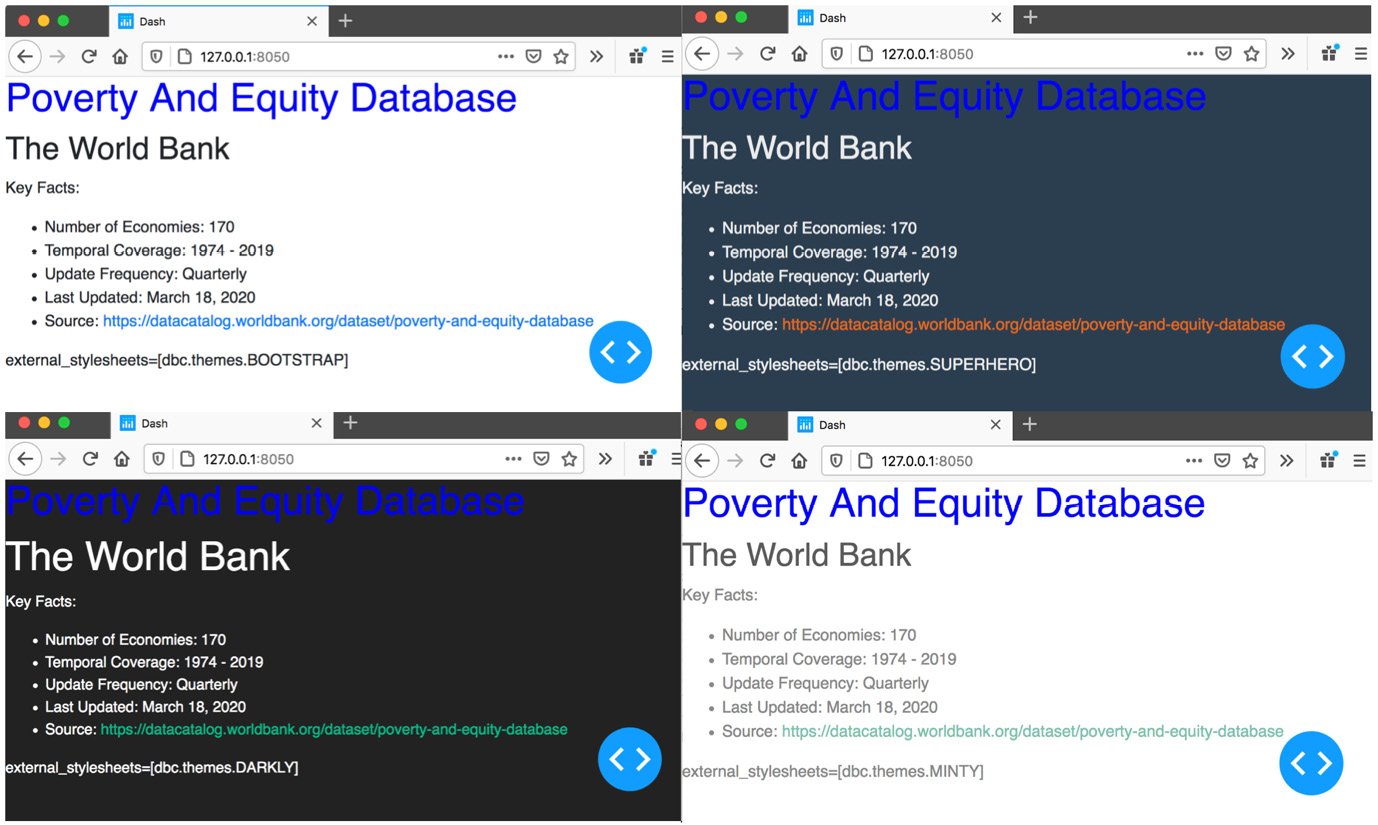This screenshot has width=1378, height=825.
Task: Open a new tab in MINTY window
Action: [x=1029, y=425]
